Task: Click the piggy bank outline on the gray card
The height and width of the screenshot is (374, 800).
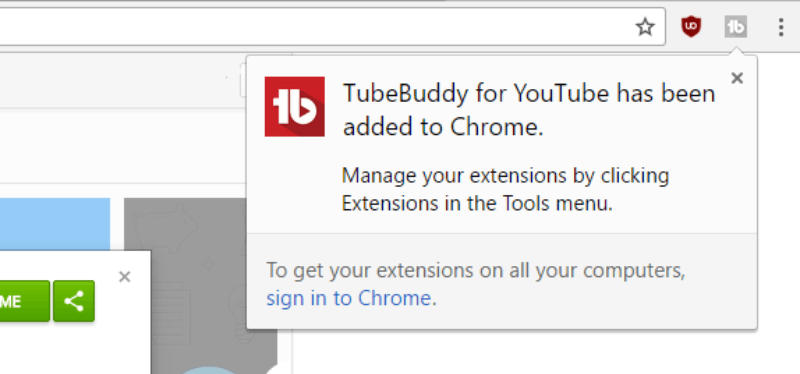Action: click(164, 229)
